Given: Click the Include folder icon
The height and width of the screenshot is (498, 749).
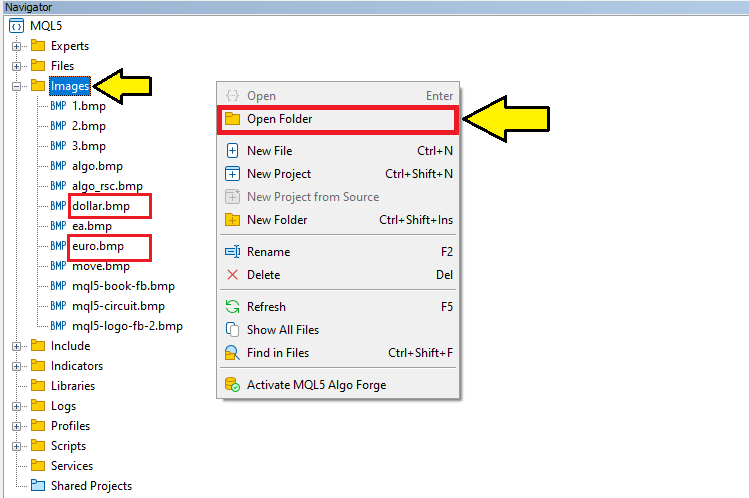Looking at the screenshot, I should tap(38, 345).
